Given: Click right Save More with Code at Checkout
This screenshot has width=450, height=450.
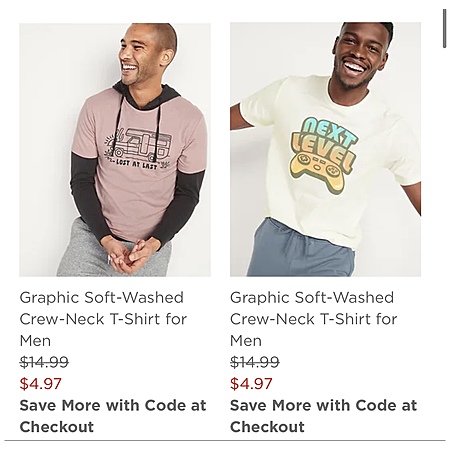Looking at the screenshot, I should pos(324,416).
